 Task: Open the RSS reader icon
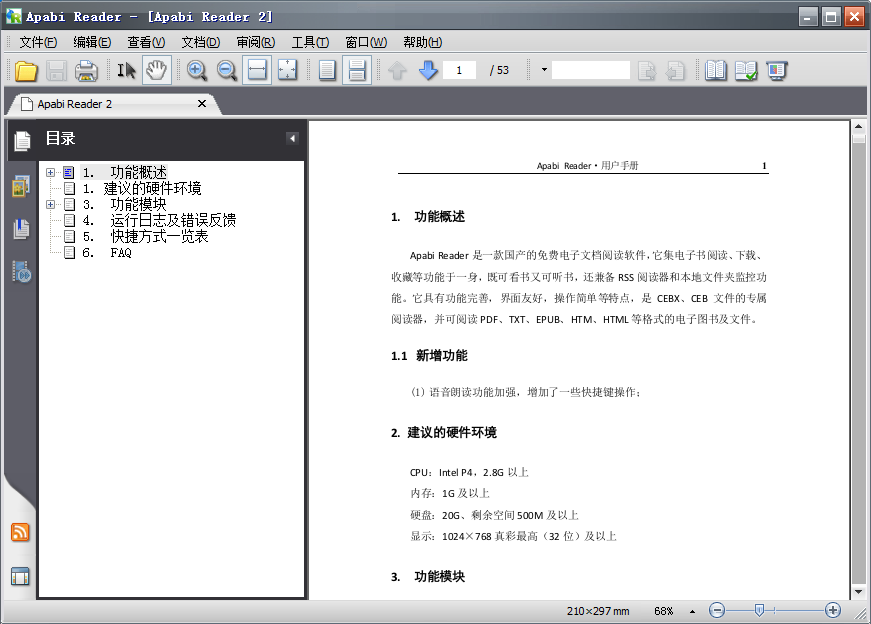click(20, 532)
